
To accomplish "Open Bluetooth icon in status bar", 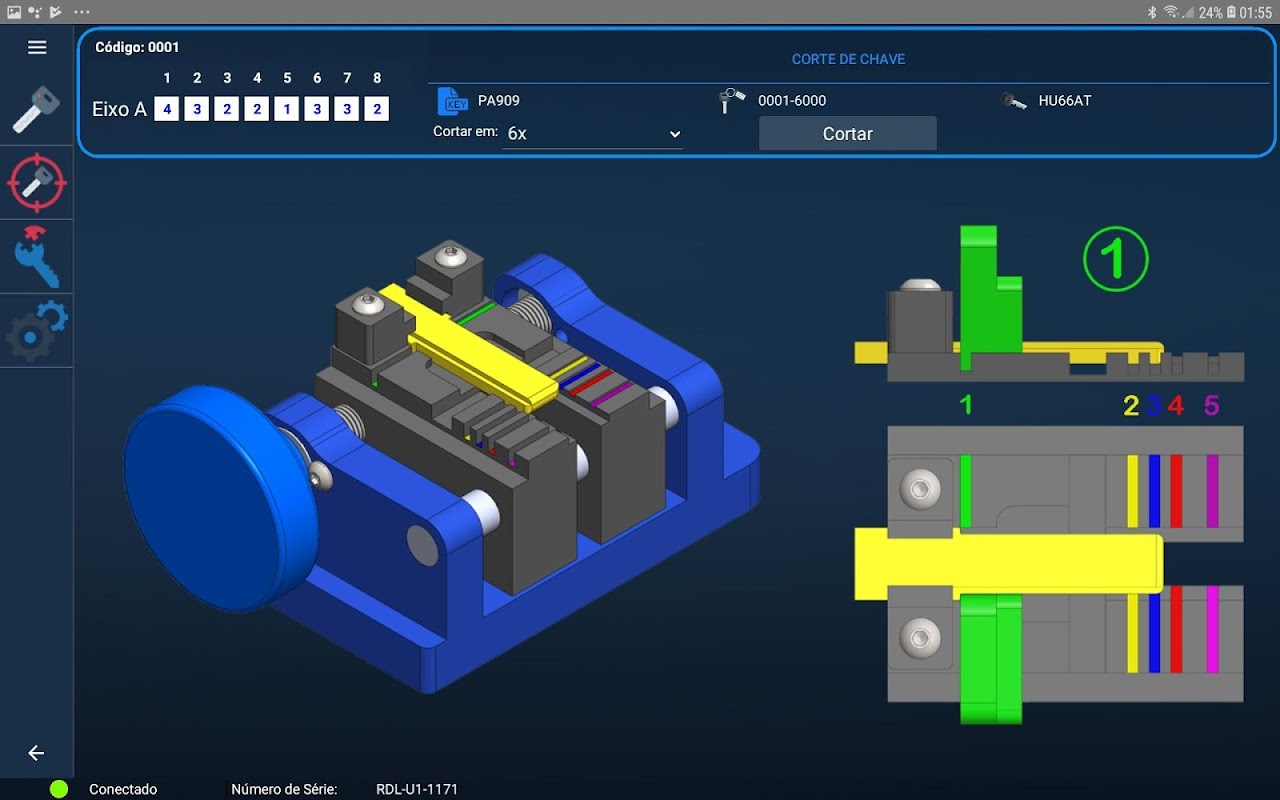I will pyautogui.click(x=1152, y=12).
